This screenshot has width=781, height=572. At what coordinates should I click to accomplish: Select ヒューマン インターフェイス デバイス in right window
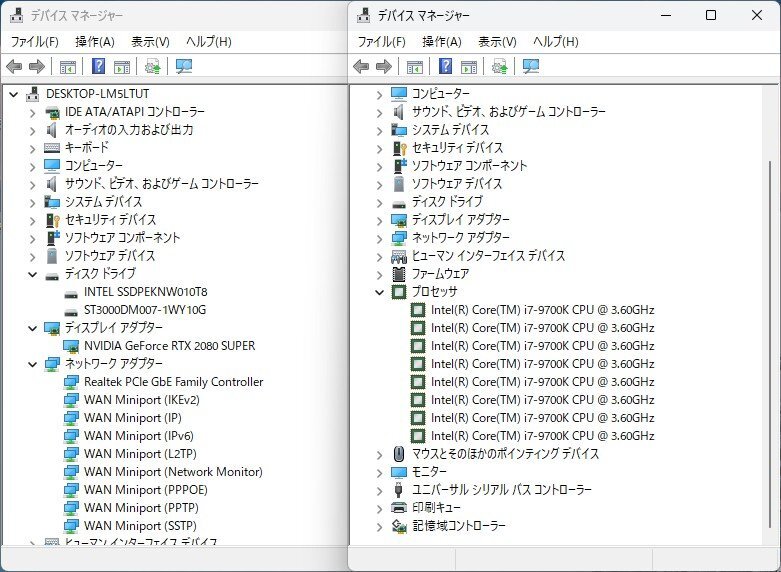488,256
